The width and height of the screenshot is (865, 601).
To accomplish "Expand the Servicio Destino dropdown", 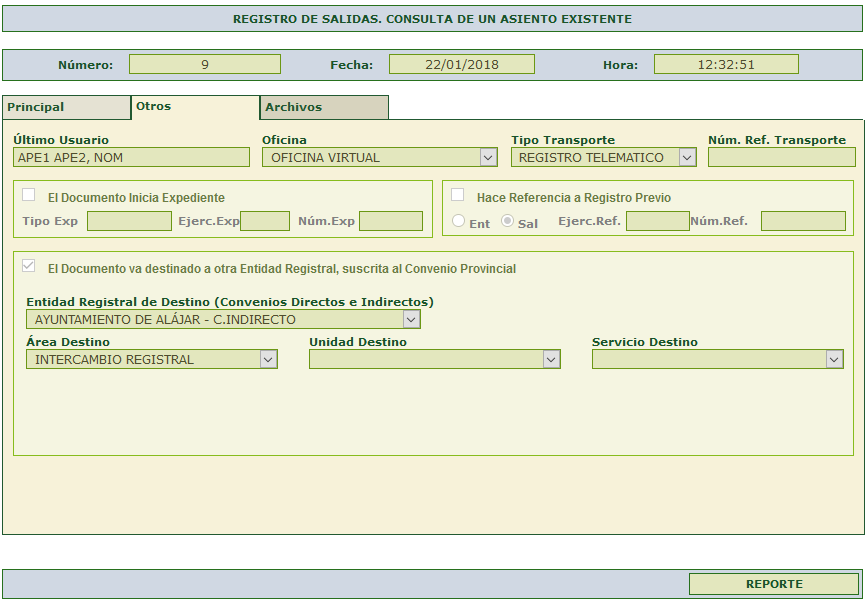I will pyautogui.click(x=718, y=359).
